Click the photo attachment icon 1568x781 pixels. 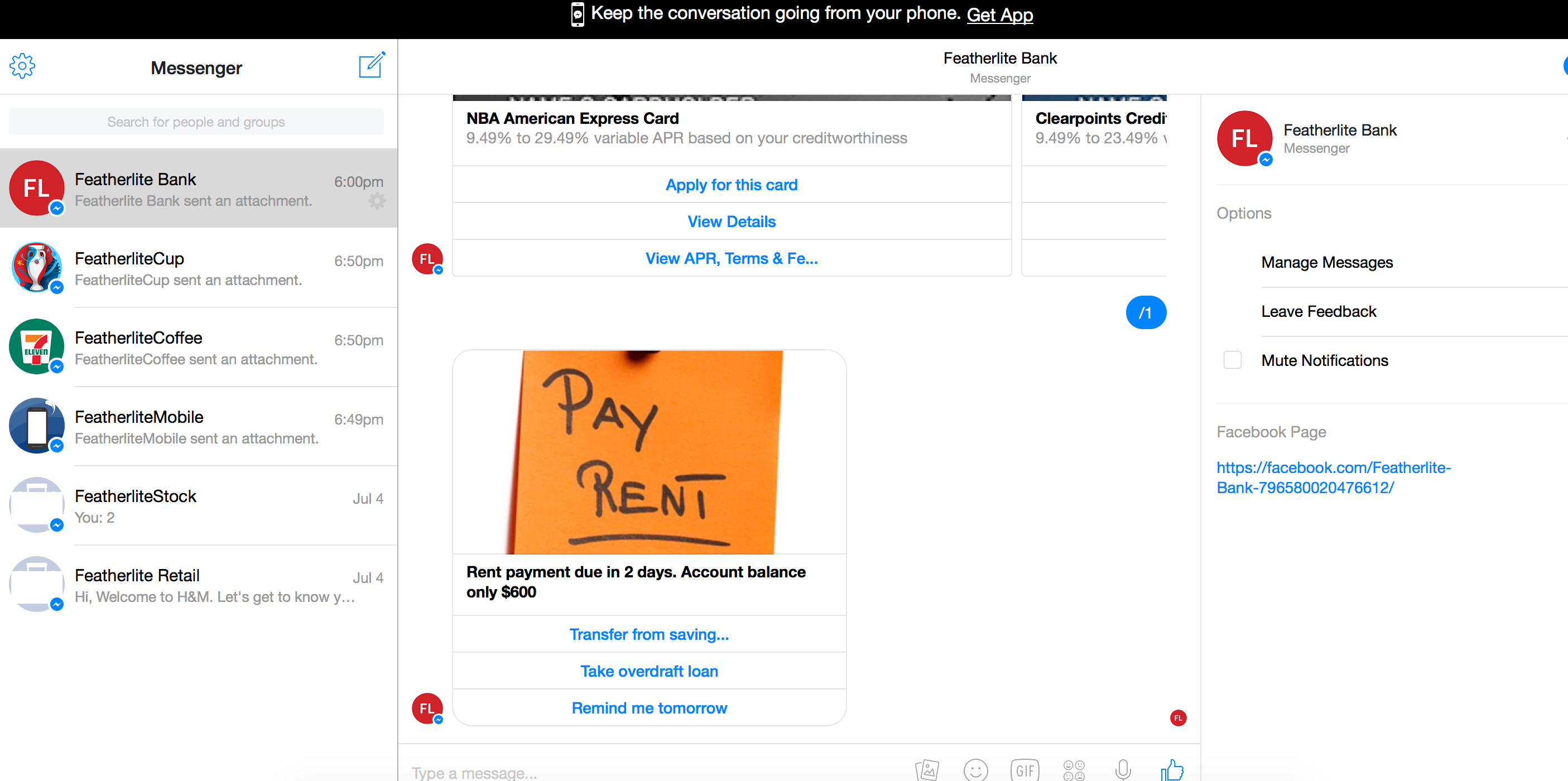point(927,769)
